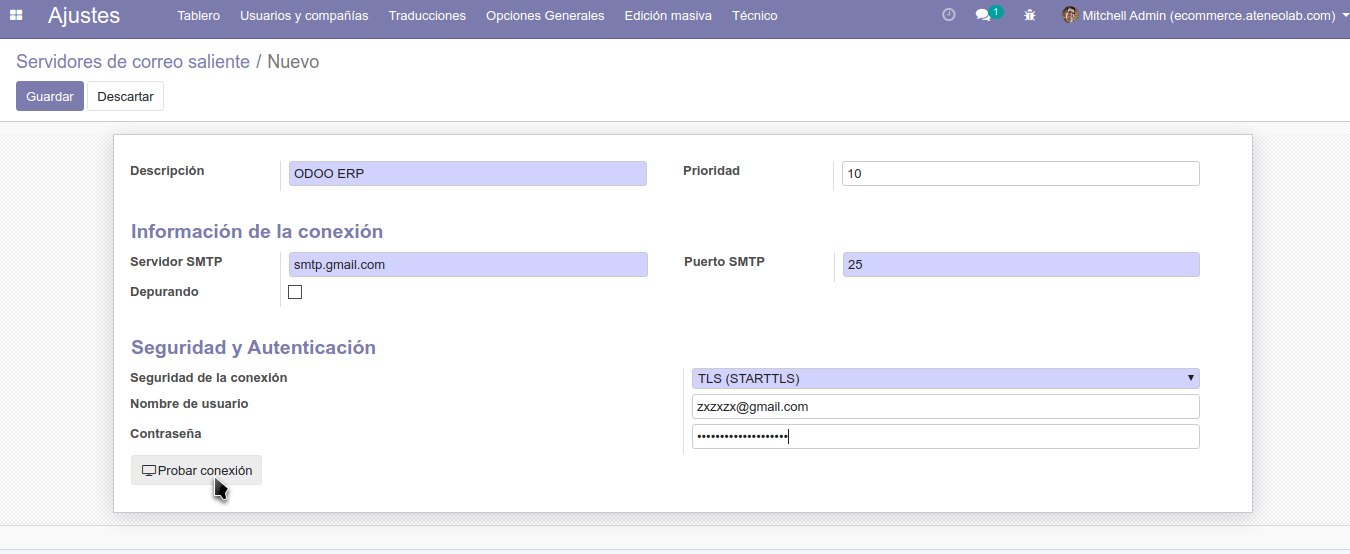Screen dimensions: 1350x554
Task: Open the Usuarios y compañías menu
Action: [x=304, y=16]
